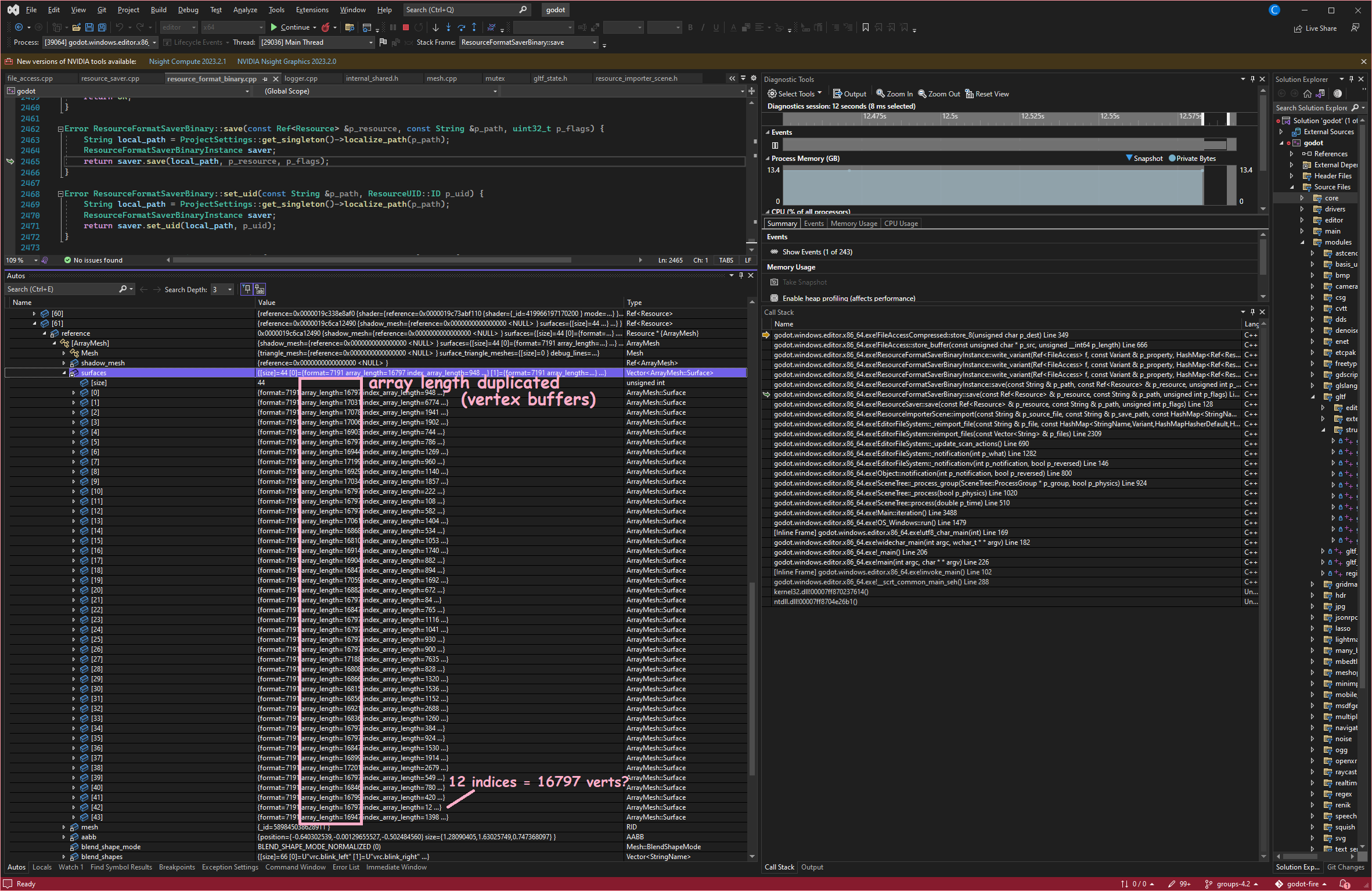The image size is (1372, 891).
Task: Switch to the Memory Usage tab
Action: [854, 223]
